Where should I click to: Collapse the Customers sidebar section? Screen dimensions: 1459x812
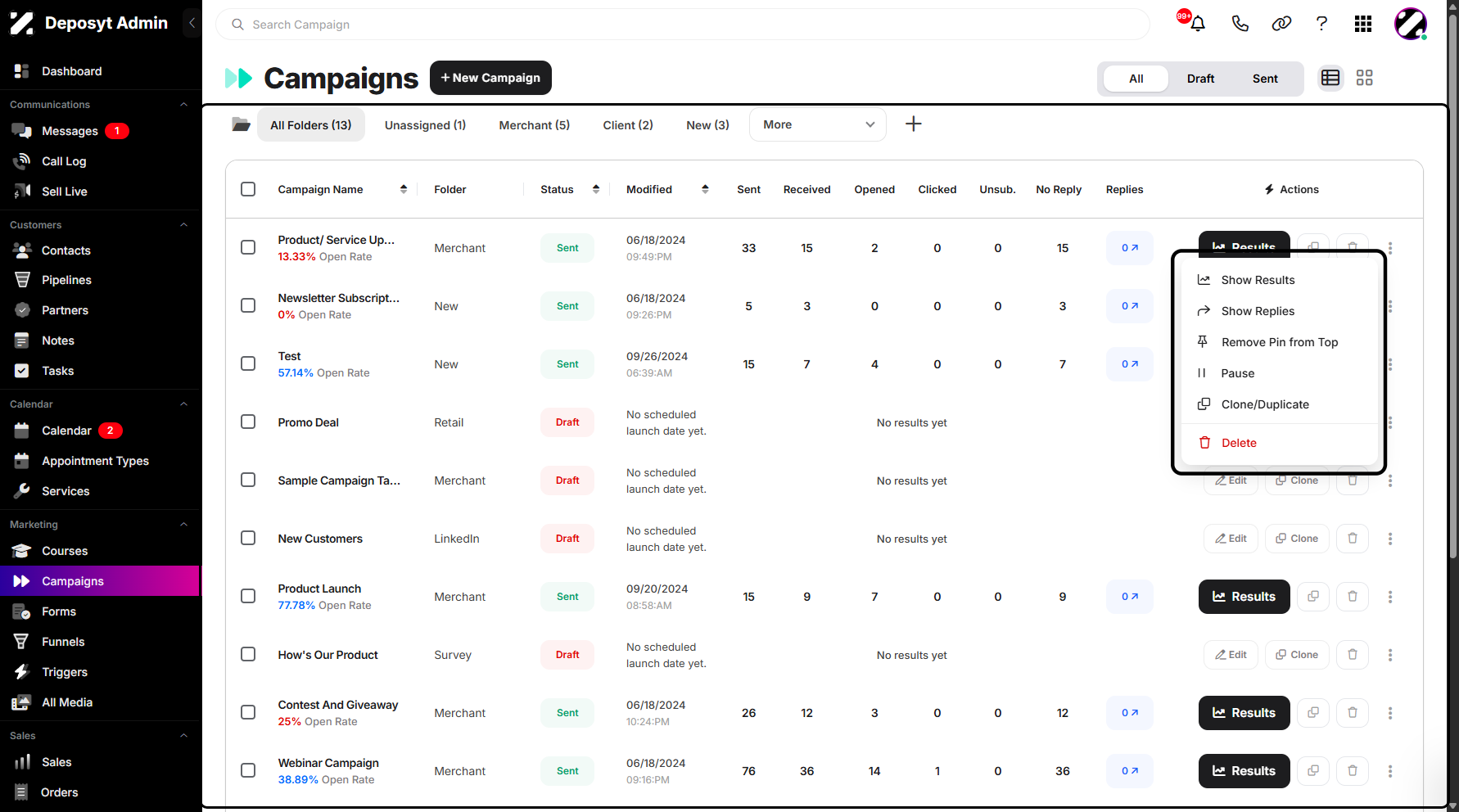(x=183, y=225)
